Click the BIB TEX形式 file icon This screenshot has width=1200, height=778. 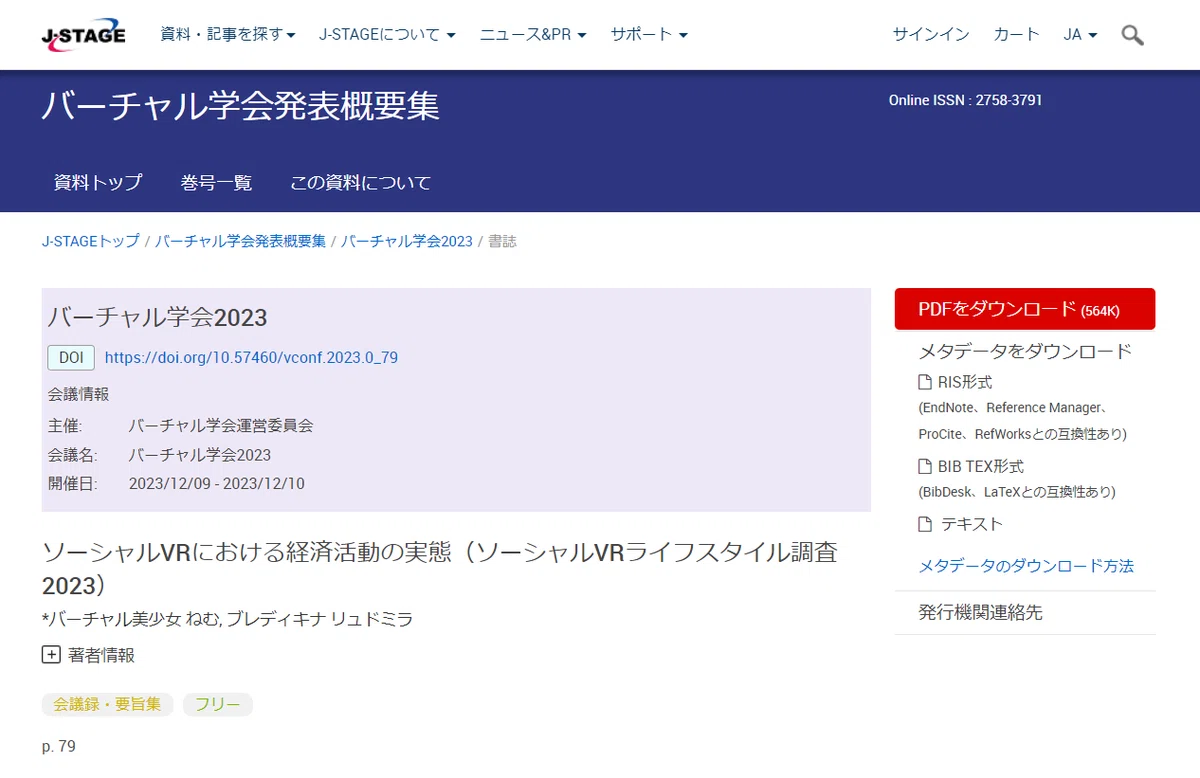(925, 466)
